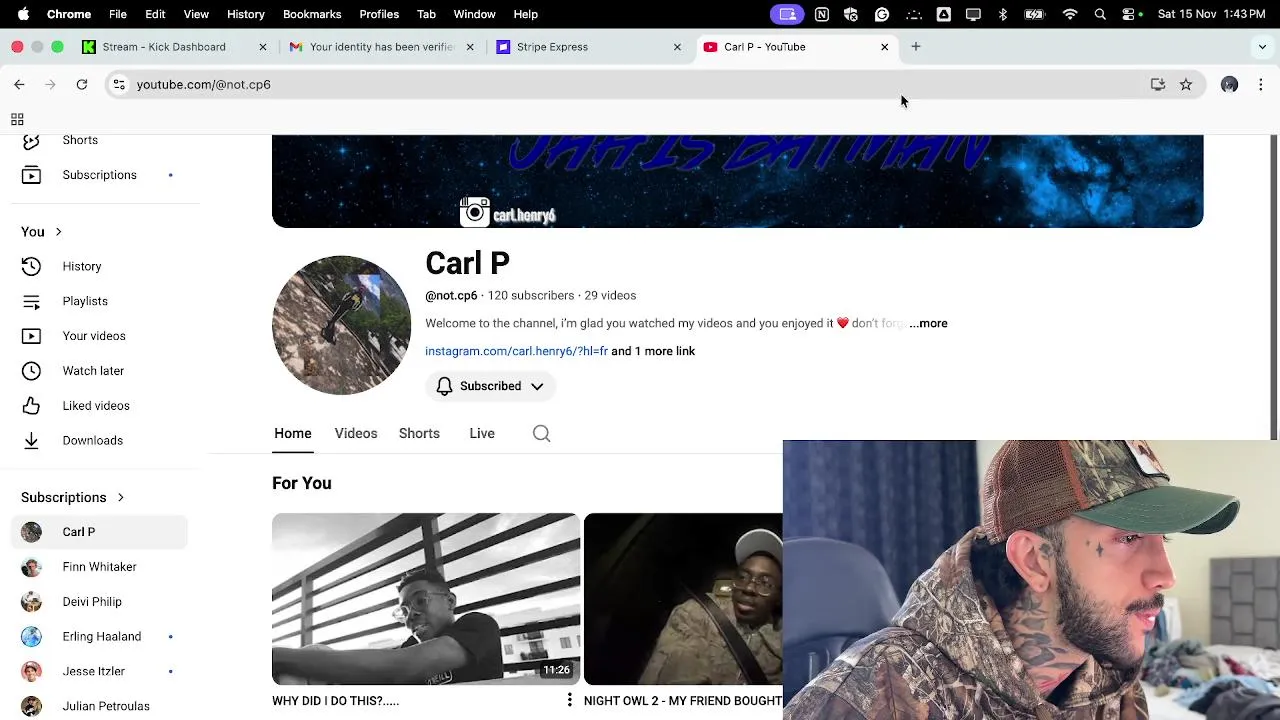This screenshot has height=720, width=1280.
Task: Open new tab with plus icon
Action: pyautogui.click(x=915, y=47)
